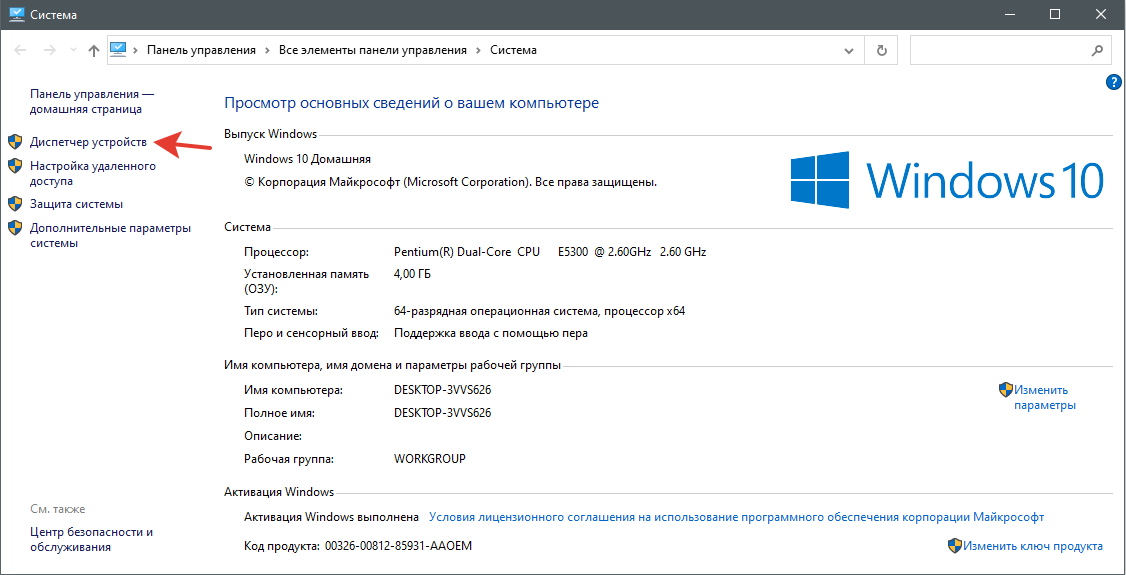The width and height of the screenshot is (1126, 575).
Task: Click shield icon next to Изменить ключ продукта
Action: [x=954, y=546]
